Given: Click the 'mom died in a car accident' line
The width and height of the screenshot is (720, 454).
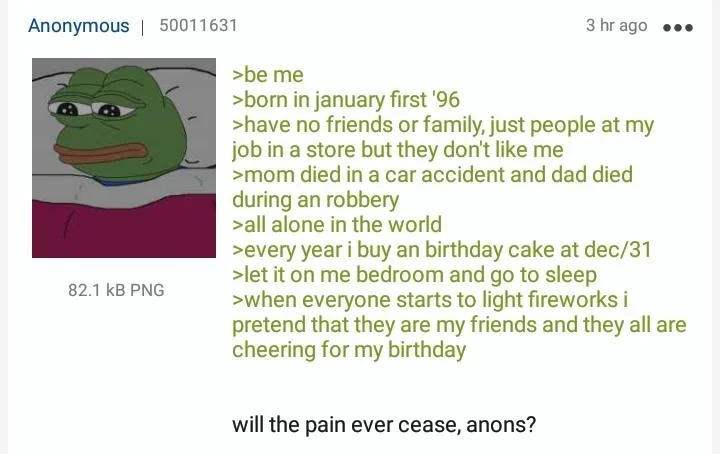Looking at the screenshot, I should (432, 175).
